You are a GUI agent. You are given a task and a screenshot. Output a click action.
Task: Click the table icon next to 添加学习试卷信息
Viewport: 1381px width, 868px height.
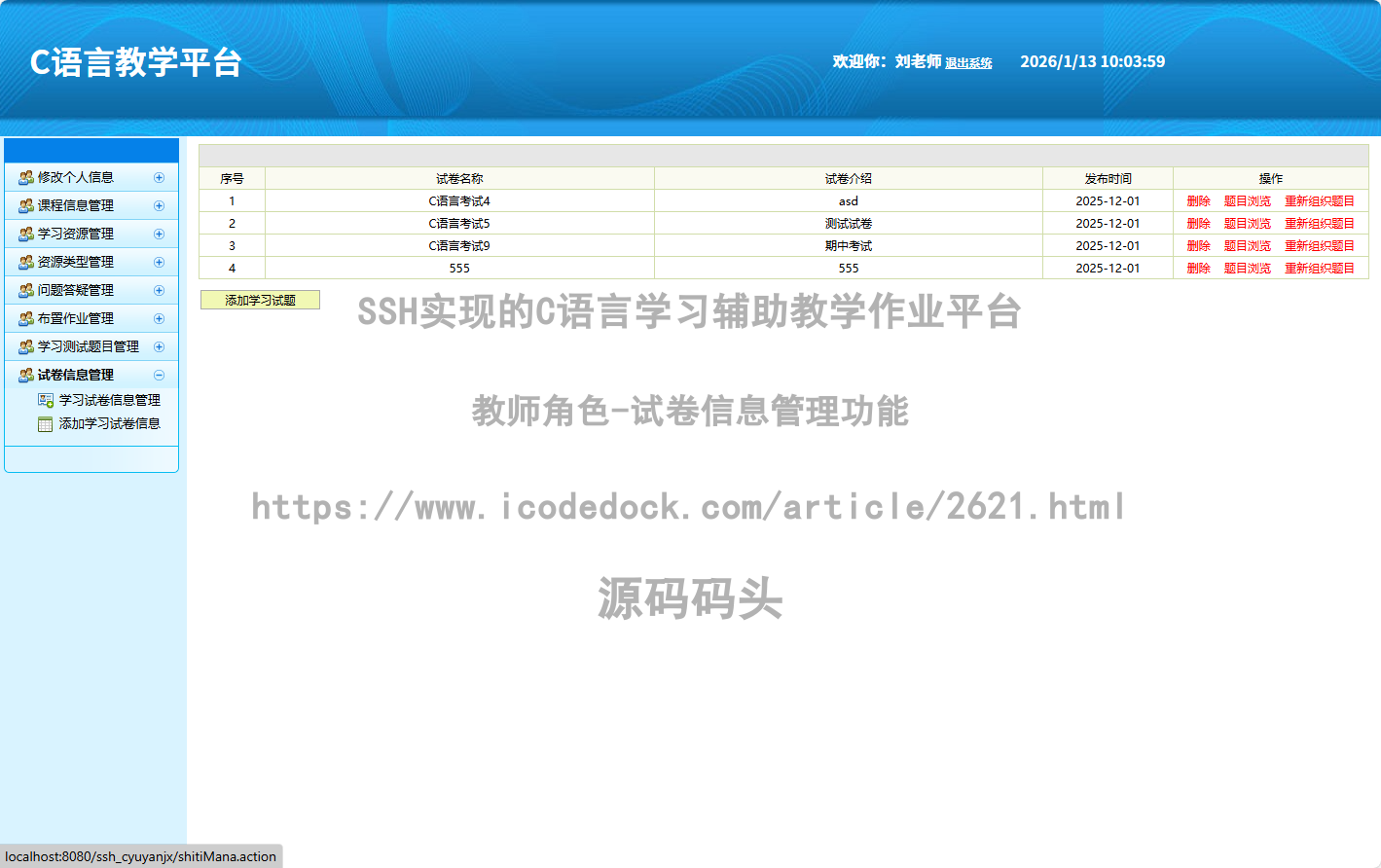46,424
